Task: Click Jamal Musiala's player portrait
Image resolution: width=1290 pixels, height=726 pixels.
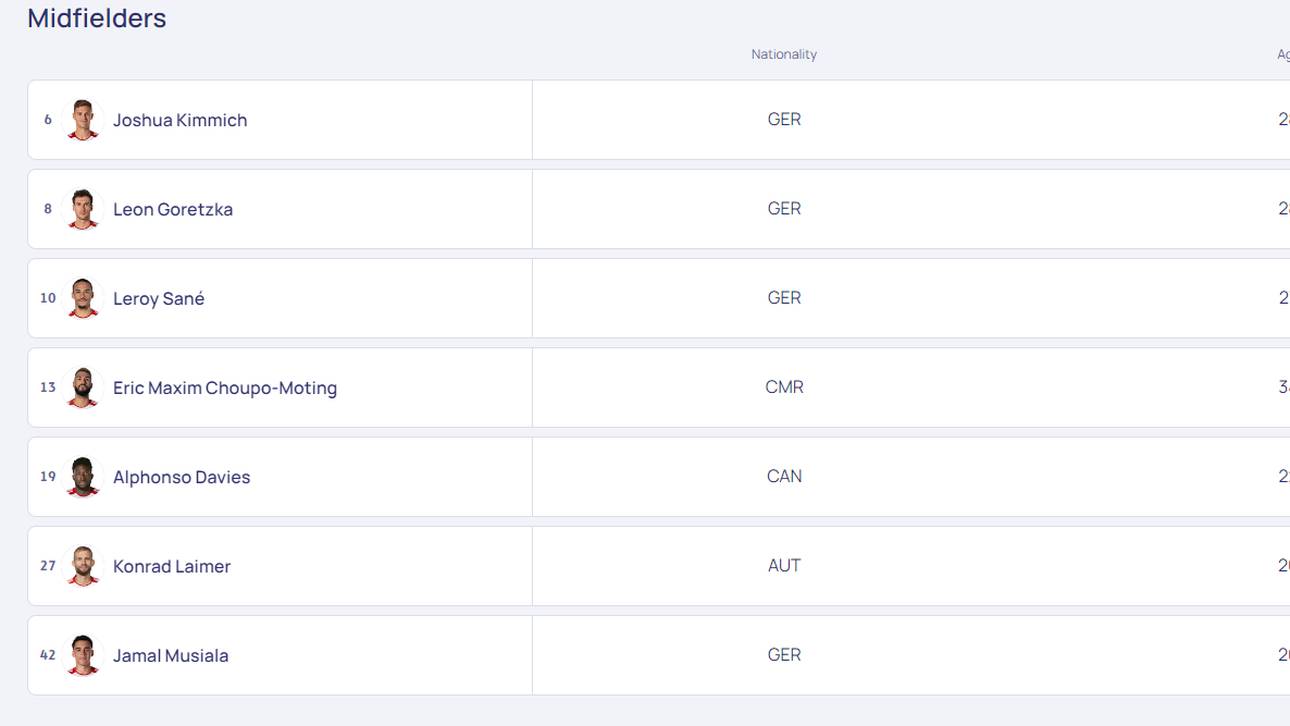Action: click(82, 656)
